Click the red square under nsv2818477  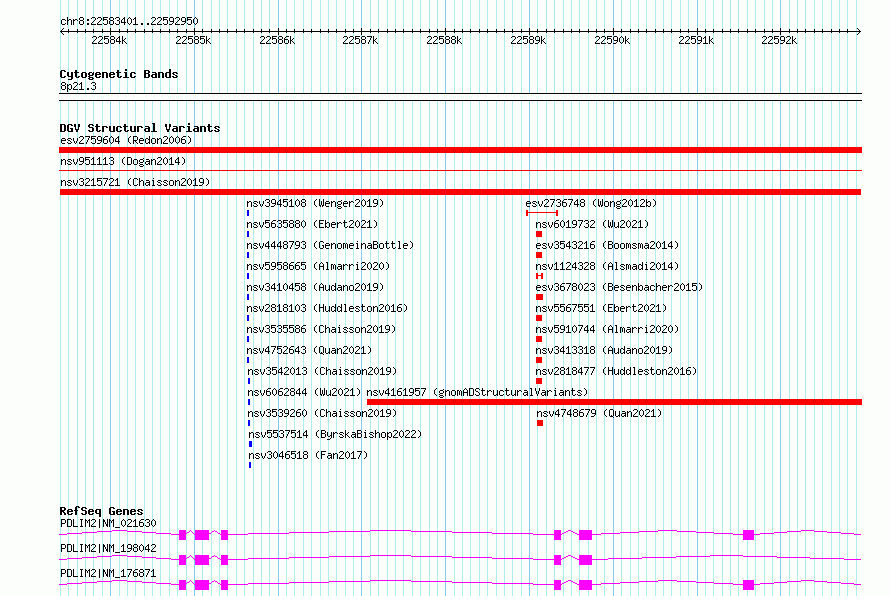pyautogui.click(x=539, y=381)
